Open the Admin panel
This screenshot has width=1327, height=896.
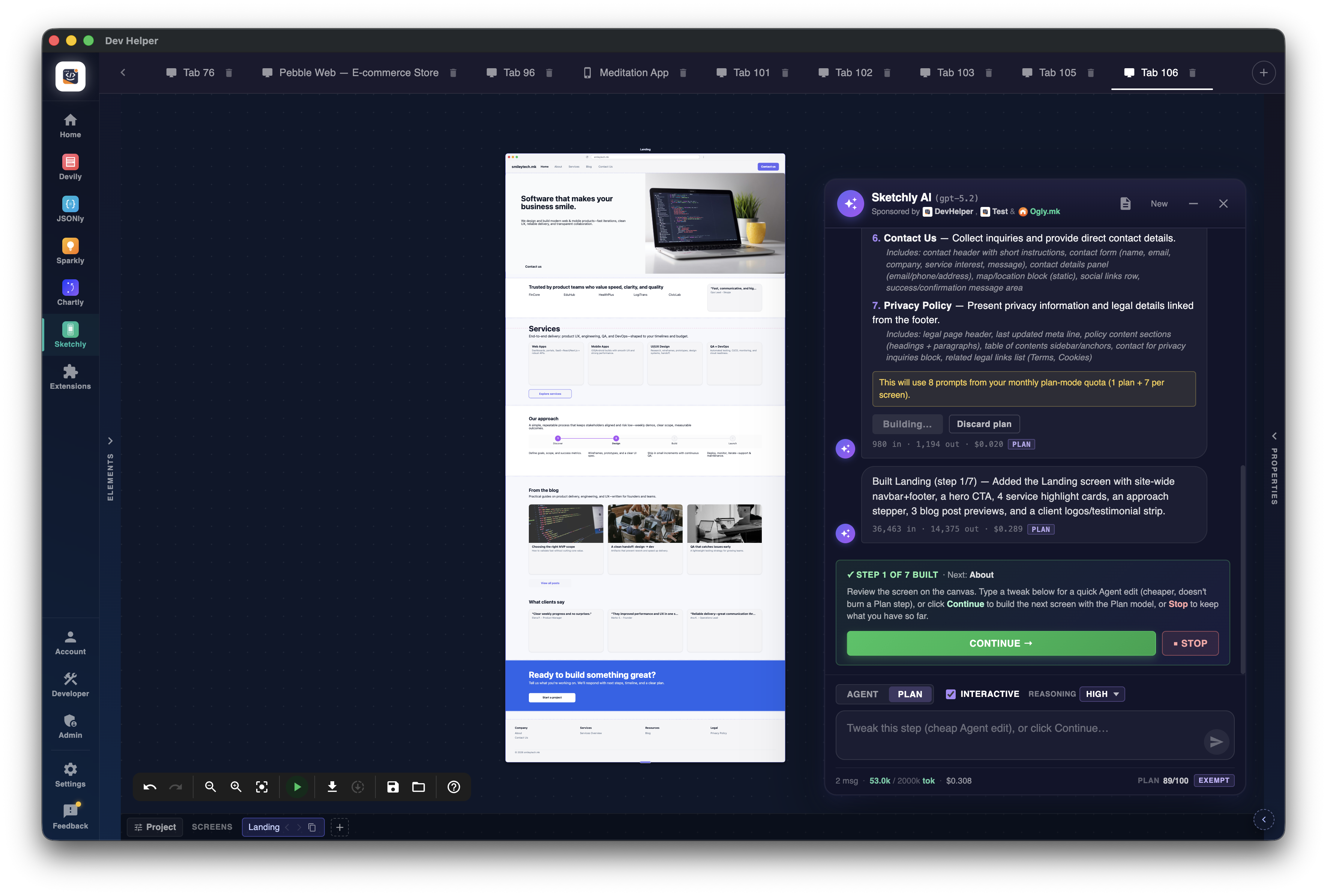coord(70,726)
